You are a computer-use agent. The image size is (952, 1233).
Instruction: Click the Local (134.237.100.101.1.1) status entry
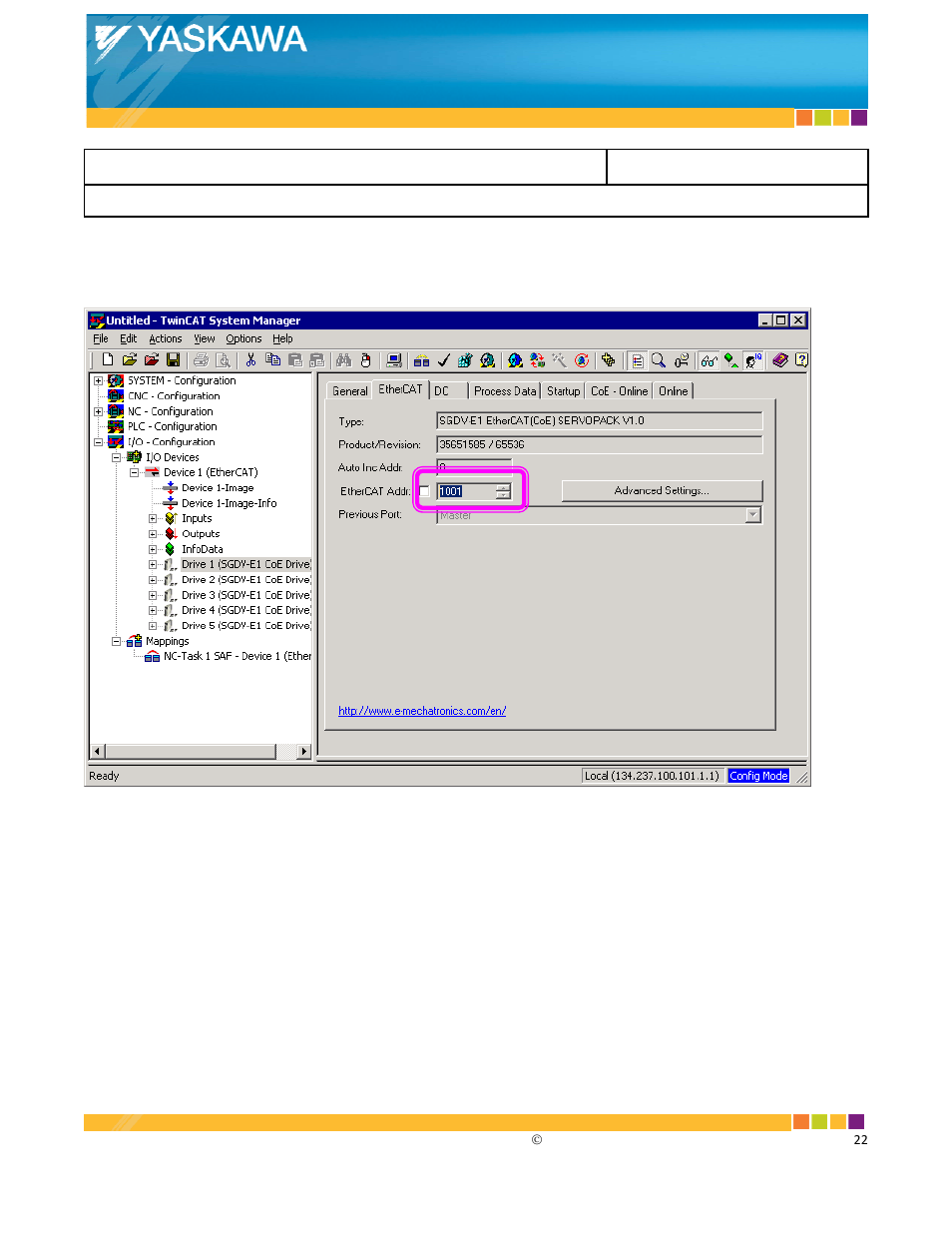pos(652,776)
